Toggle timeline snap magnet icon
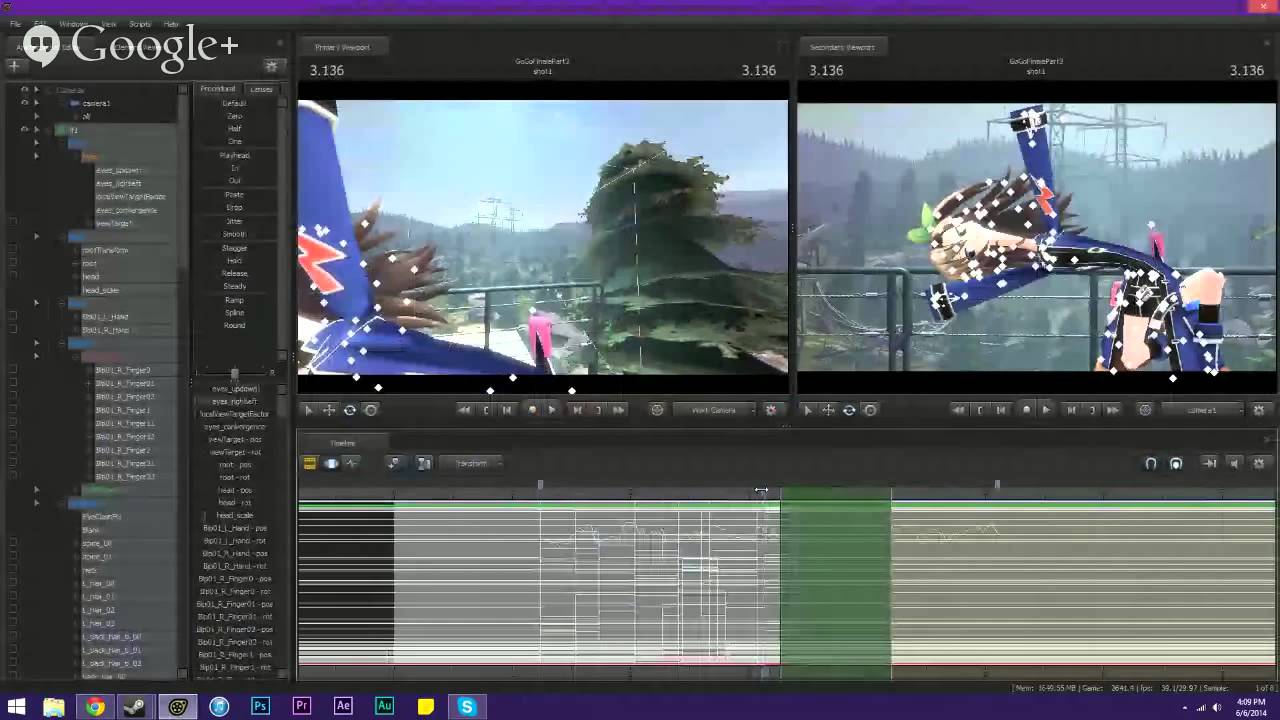Viewport: 1280px width, 720px height. click(1150, 464)
